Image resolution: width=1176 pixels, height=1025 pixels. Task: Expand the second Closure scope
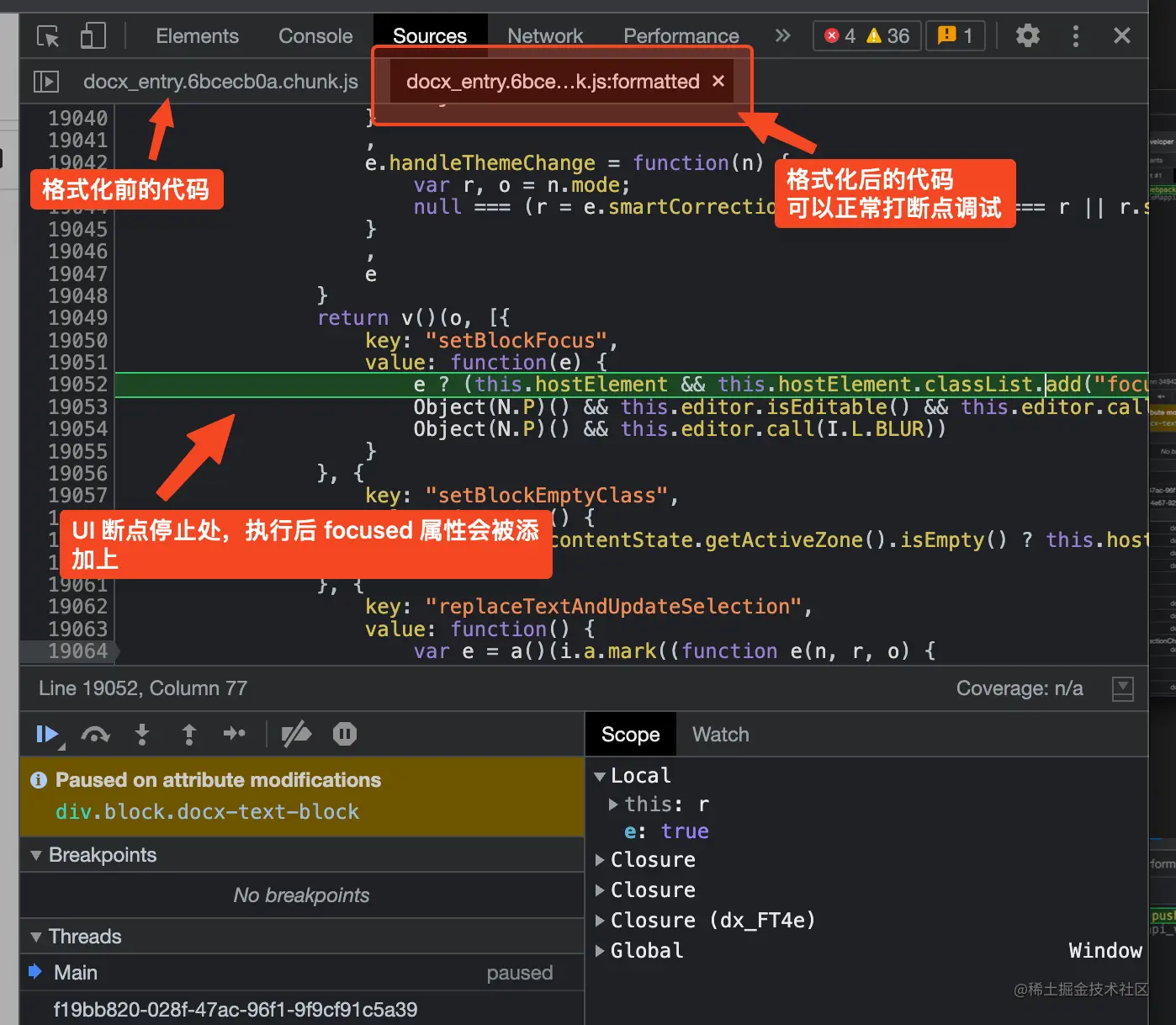(600, 890)
